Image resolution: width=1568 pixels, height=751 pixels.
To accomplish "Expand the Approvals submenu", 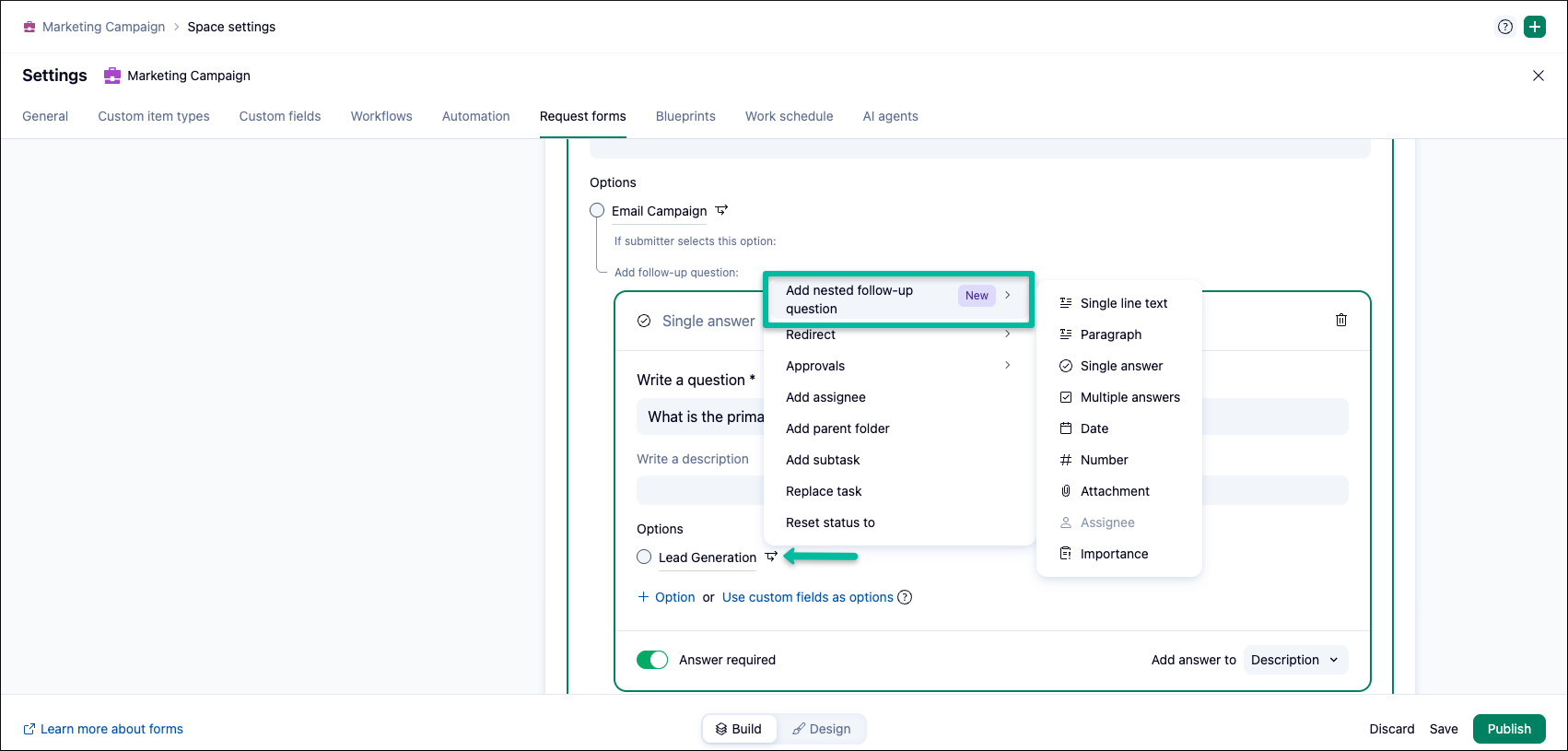I will tap(899, 366).
